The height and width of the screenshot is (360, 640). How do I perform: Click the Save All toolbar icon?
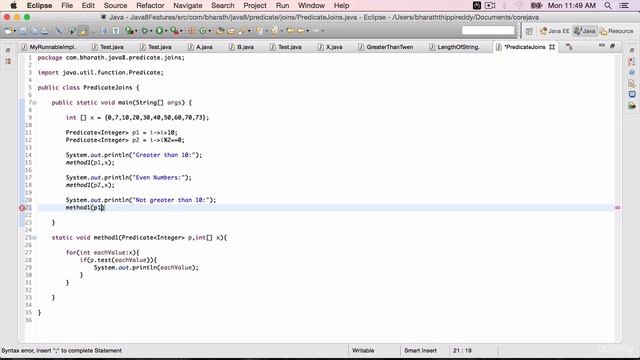(34, 31)
